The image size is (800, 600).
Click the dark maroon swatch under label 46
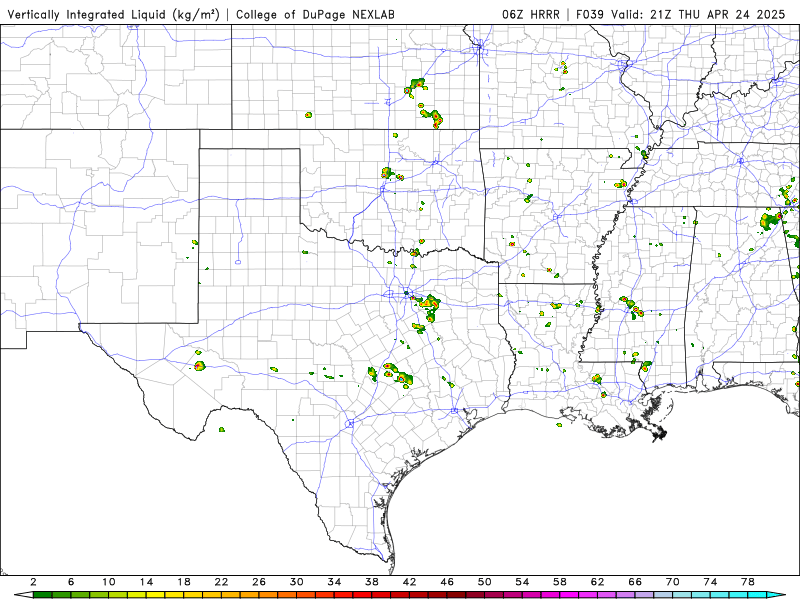click(457, 595)
